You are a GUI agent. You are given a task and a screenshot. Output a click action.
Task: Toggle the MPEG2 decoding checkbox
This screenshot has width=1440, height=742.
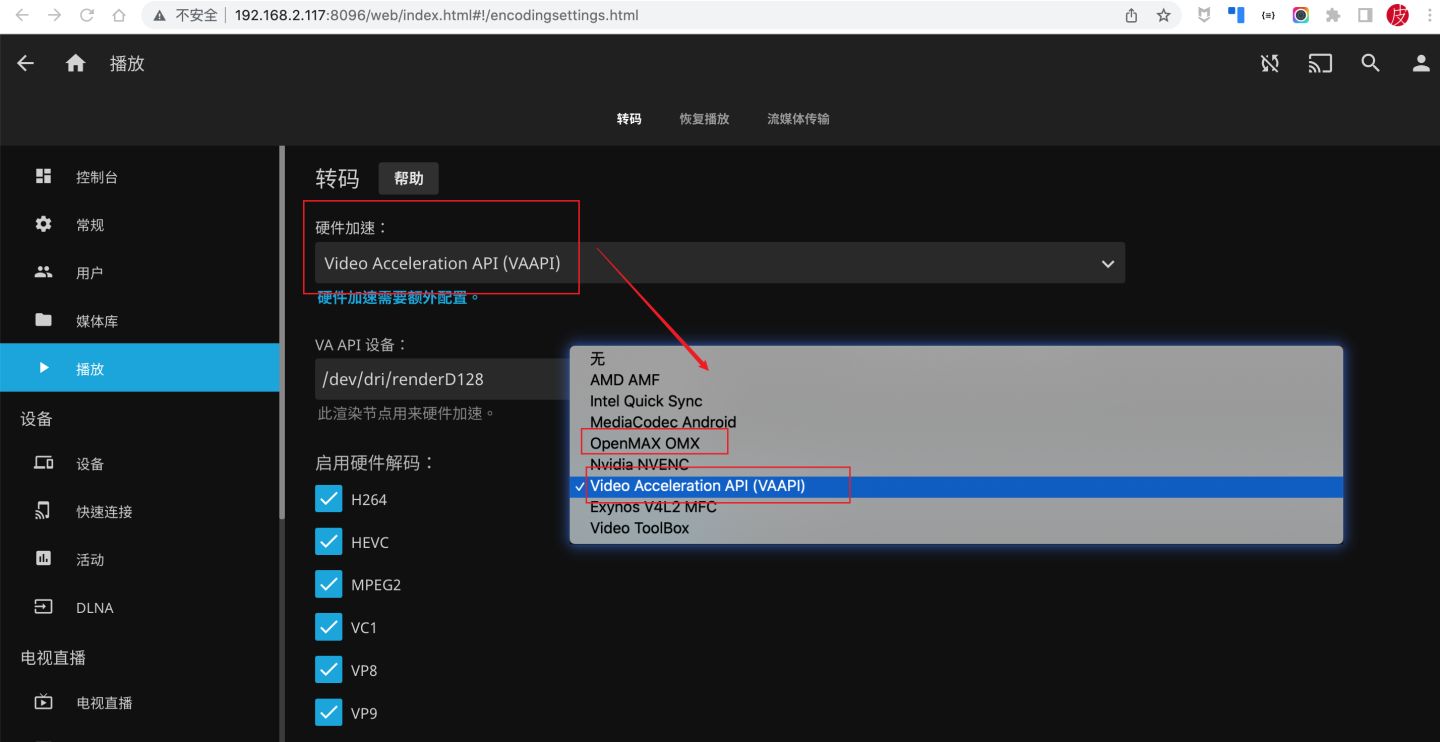(x=329, y=584)
